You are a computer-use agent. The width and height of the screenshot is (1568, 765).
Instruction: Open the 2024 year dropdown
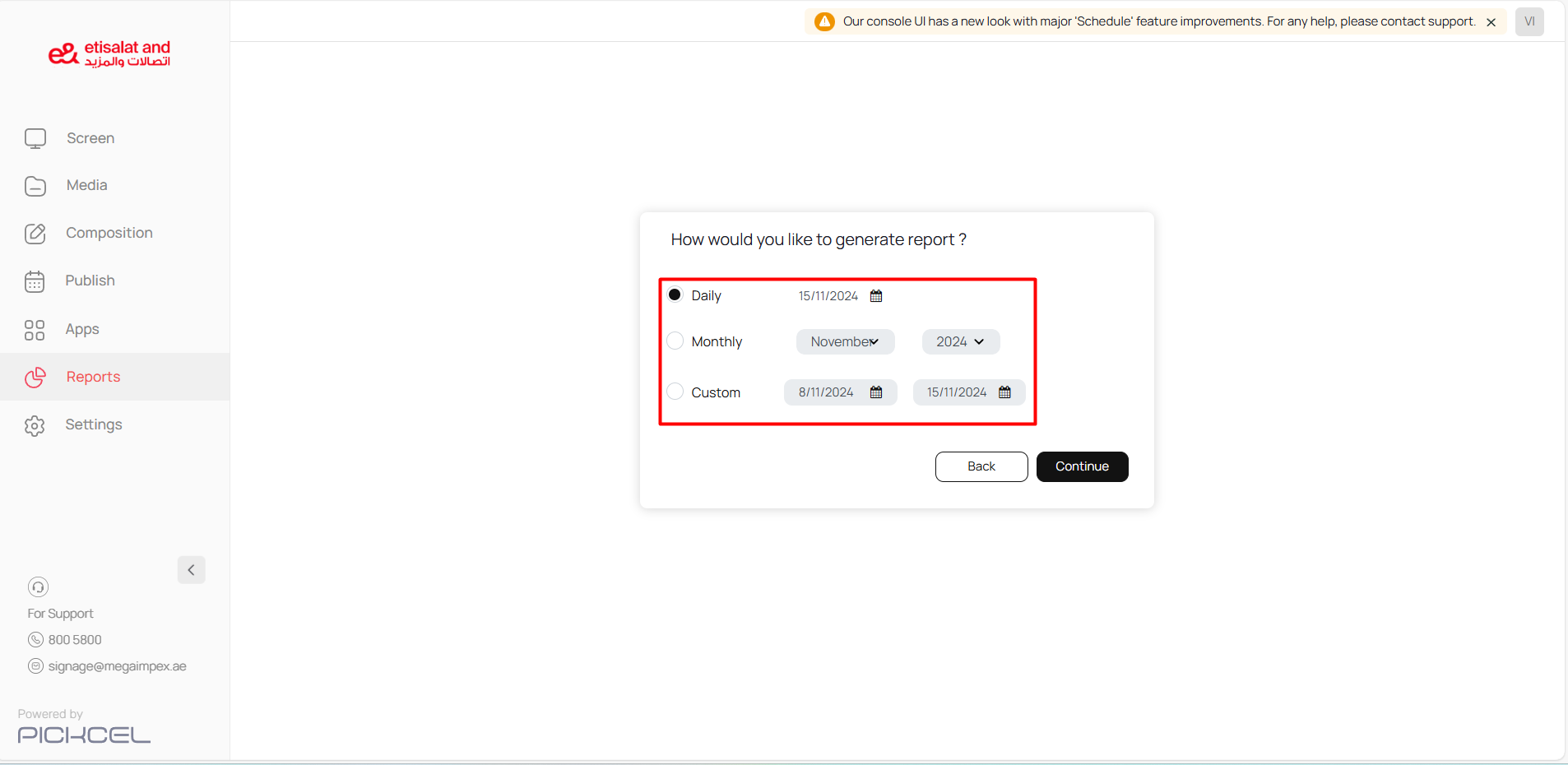click(x=960, y=341)
